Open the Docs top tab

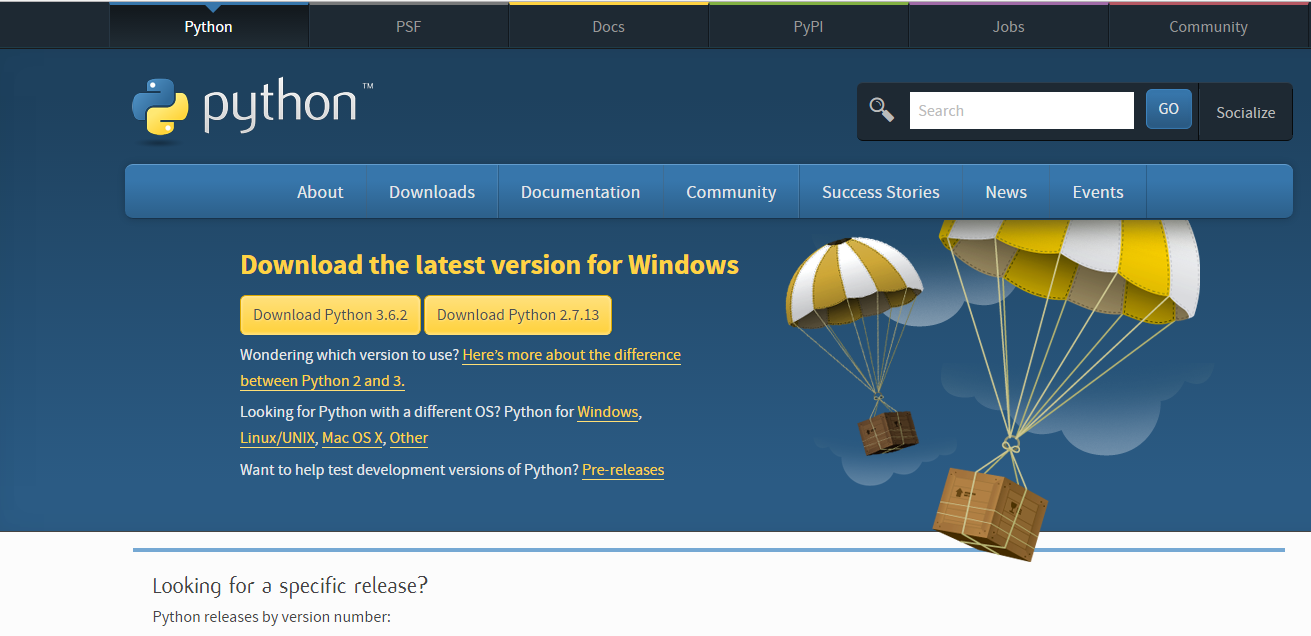pyautogui.click(x=608, y=27)
